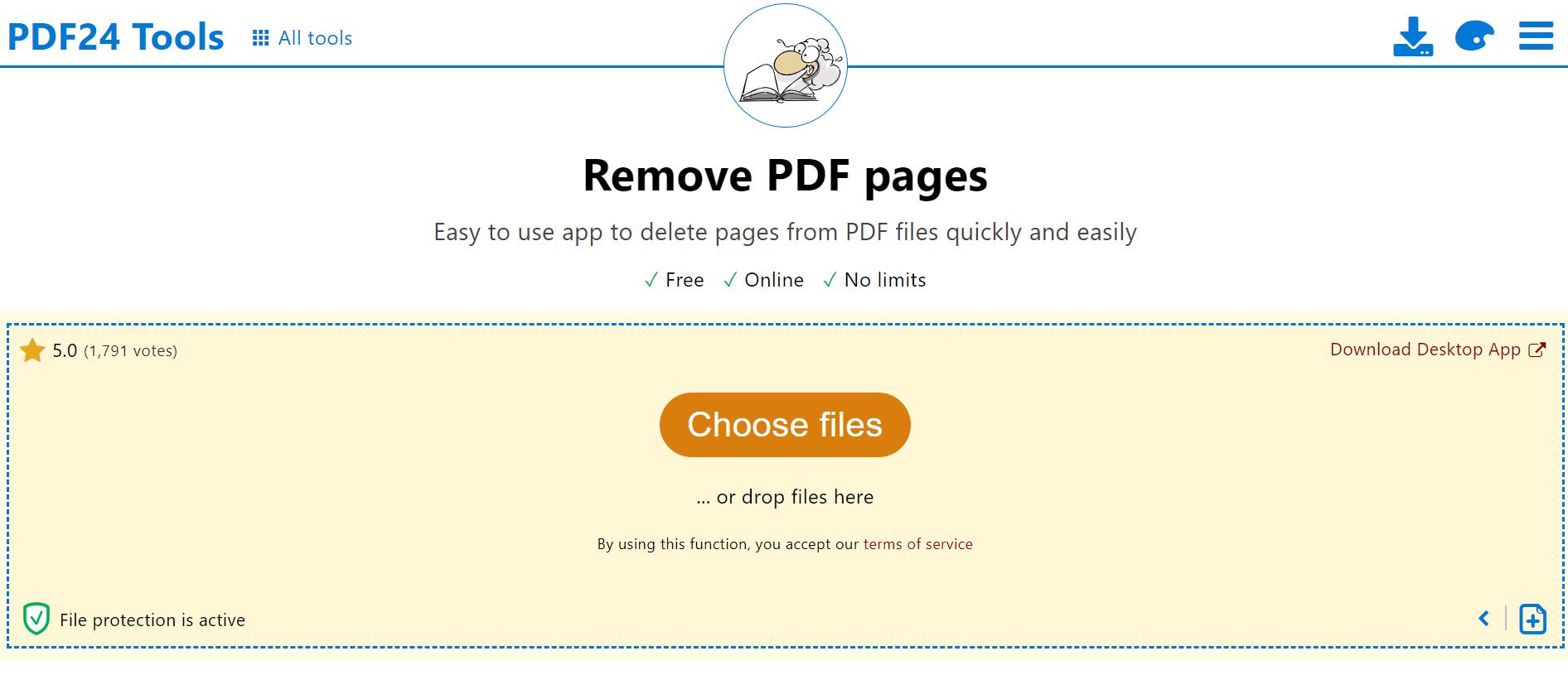Click the gold star rating icon
The image size is (1568, 675).
pos(32,350)
